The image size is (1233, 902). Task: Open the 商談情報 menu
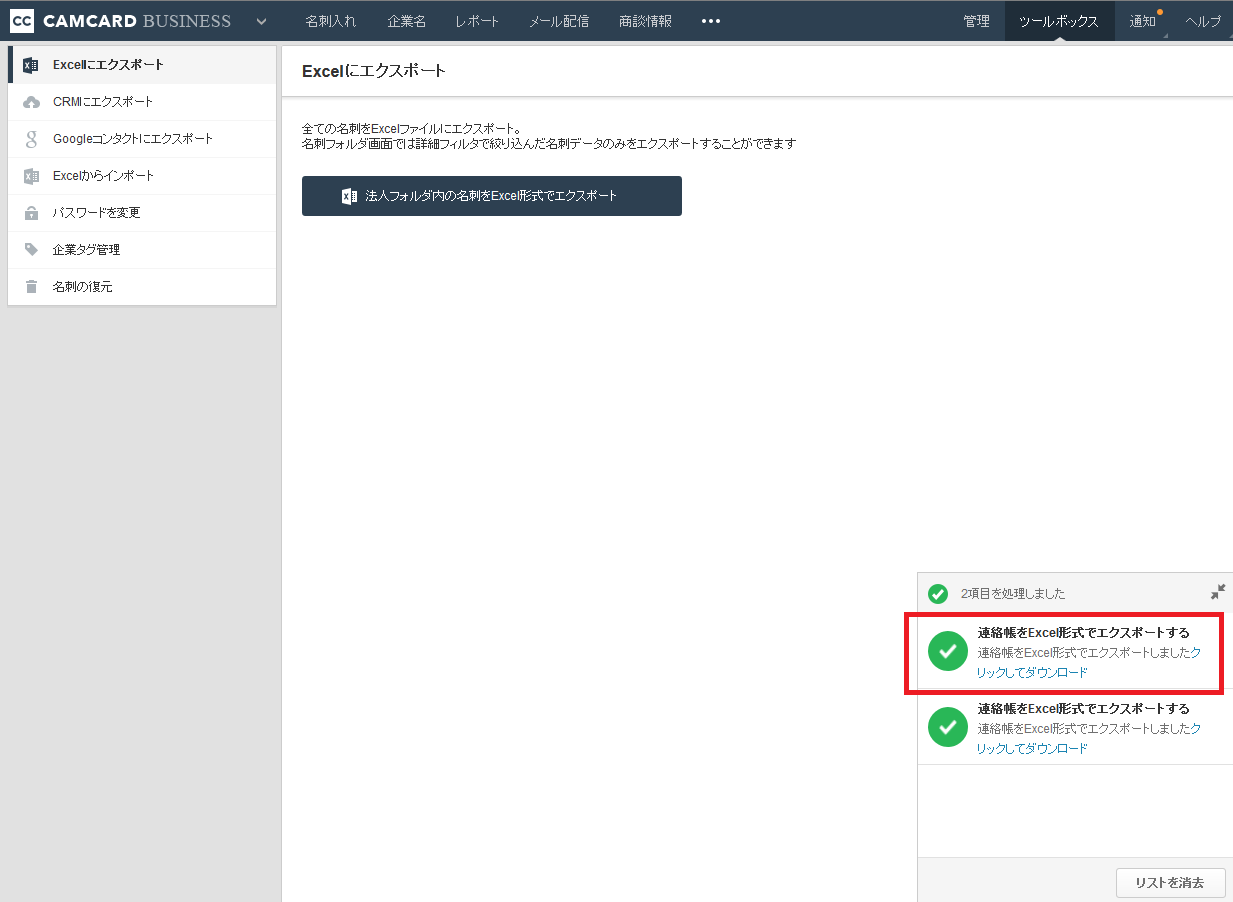coord(645,21)
